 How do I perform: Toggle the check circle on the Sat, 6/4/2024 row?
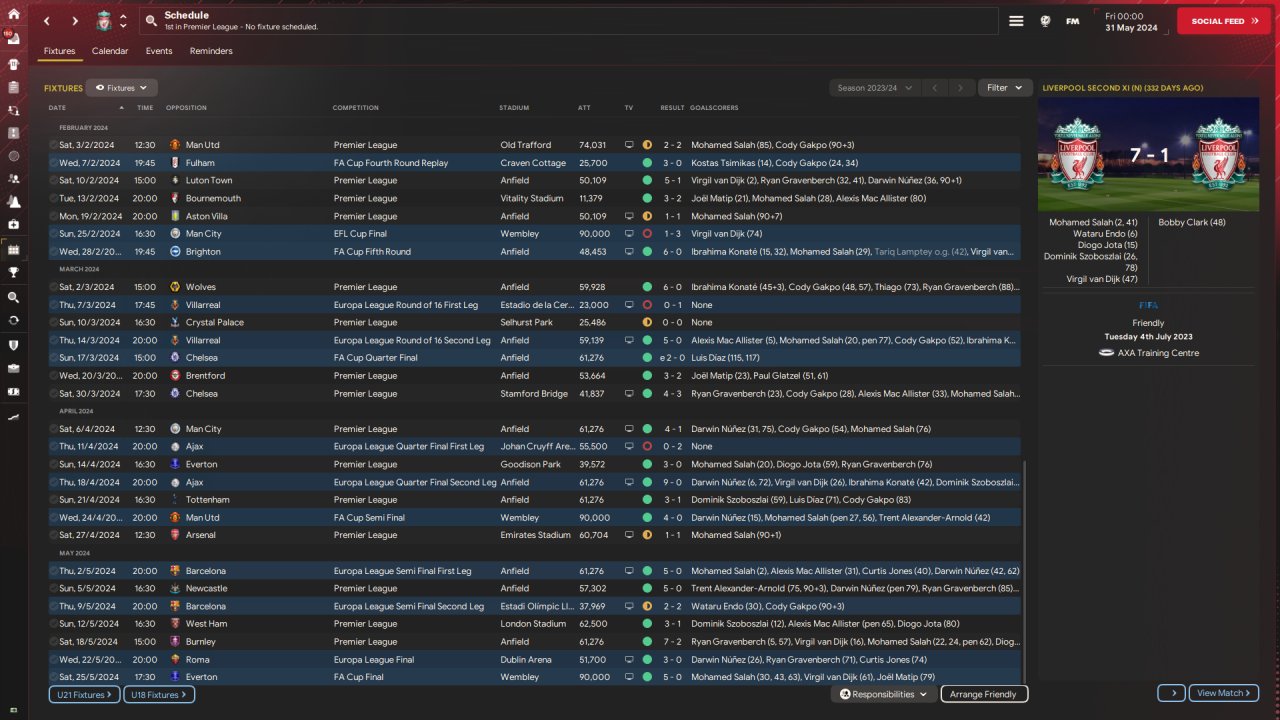pyautogui.click(x=54, y=429)
